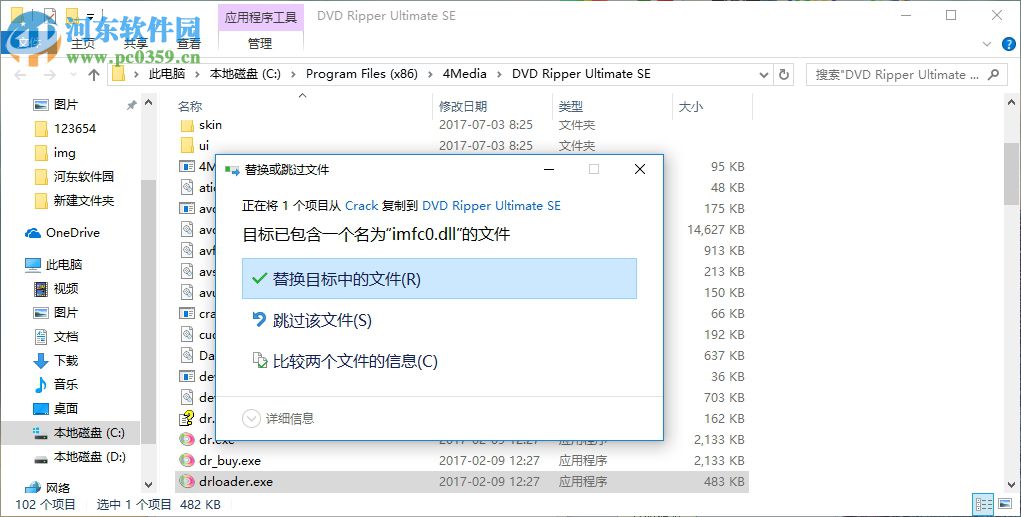Select Program Files (x86) breadcrumb

click(361, 74)
